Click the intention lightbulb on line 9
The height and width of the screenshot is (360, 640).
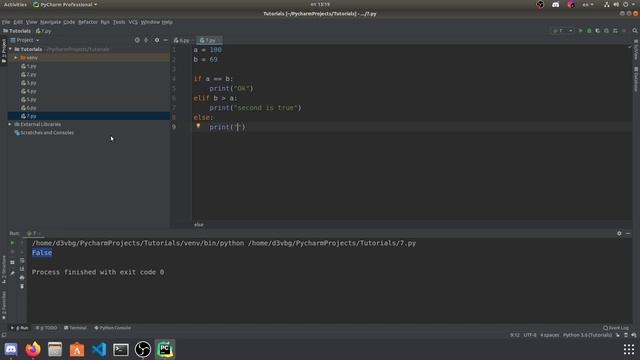[198, 126]
